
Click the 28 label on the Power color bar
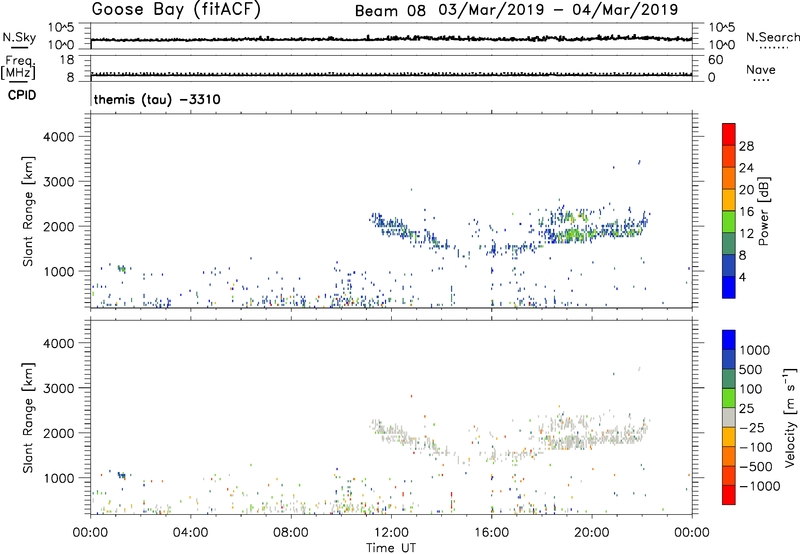(746, 146)
